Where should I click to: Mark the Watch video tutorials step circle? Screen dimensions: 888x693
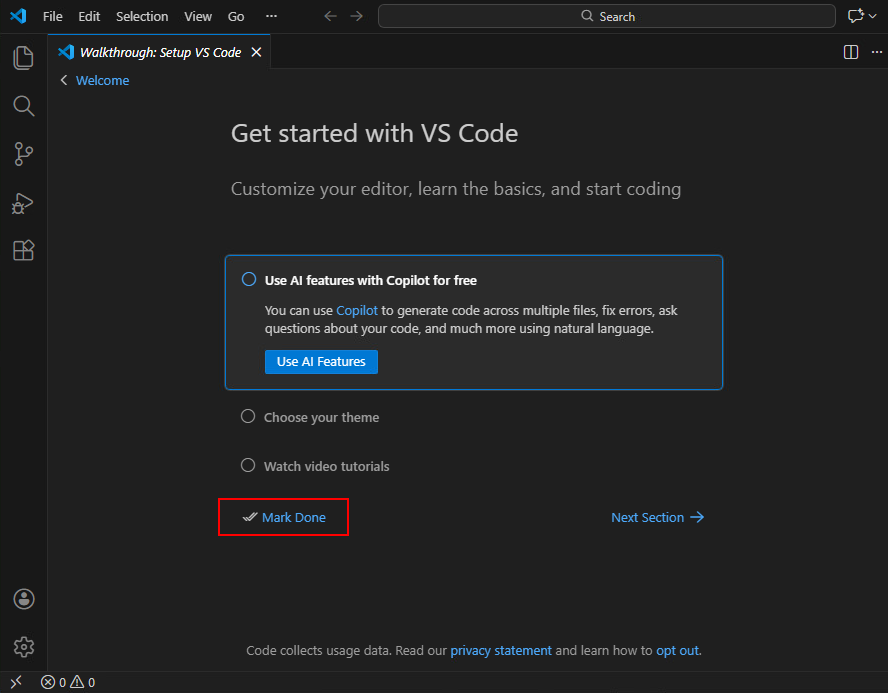[248, 465]
